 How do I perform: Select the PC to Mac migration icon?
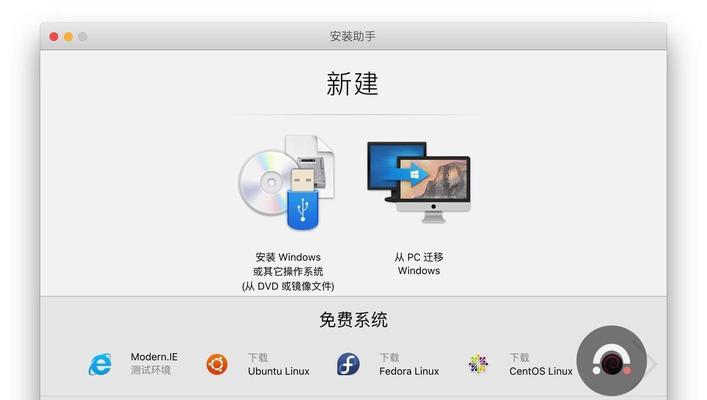coord(419,182)
